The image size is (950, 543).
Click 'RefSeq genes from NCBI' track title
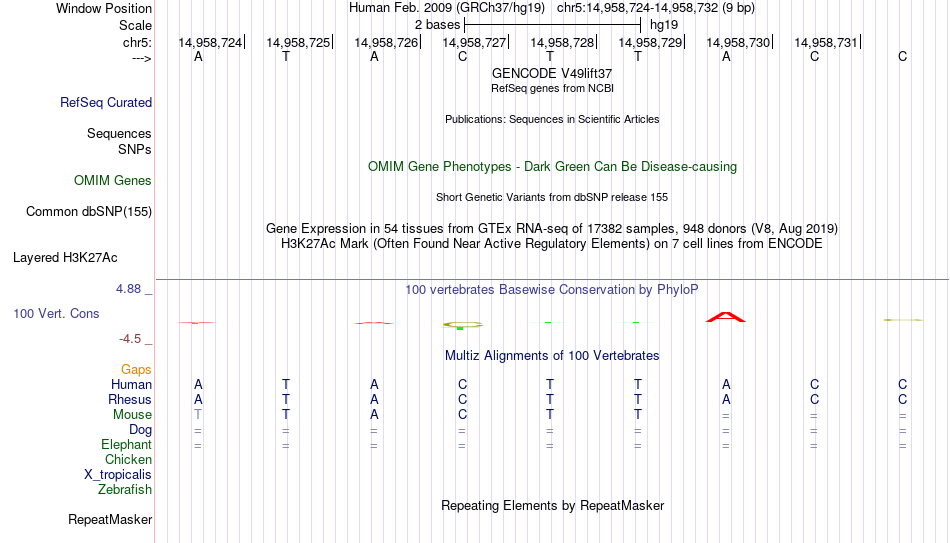553,88
